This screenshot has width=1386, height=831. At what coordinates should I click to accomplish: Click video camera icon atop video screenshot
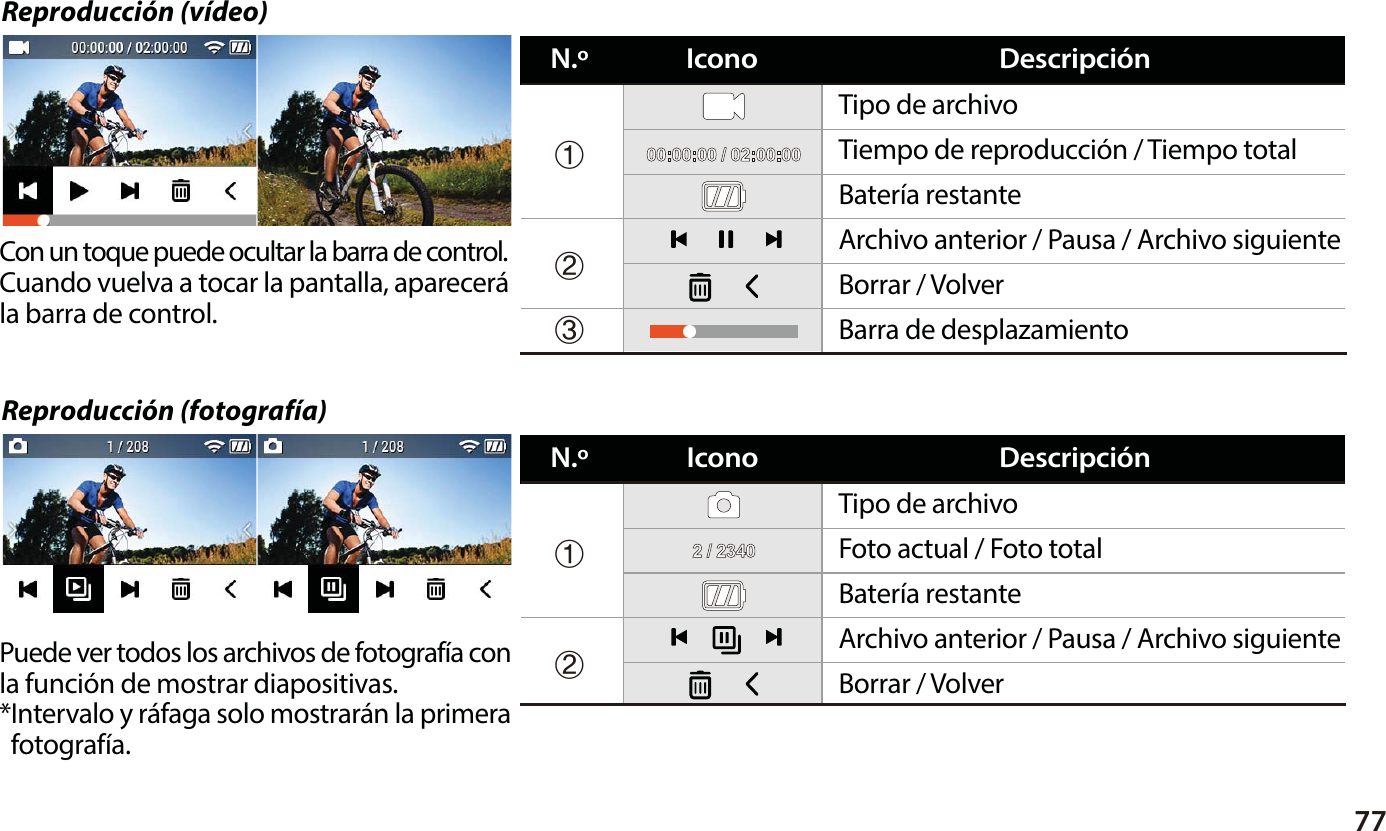(20, 47)
